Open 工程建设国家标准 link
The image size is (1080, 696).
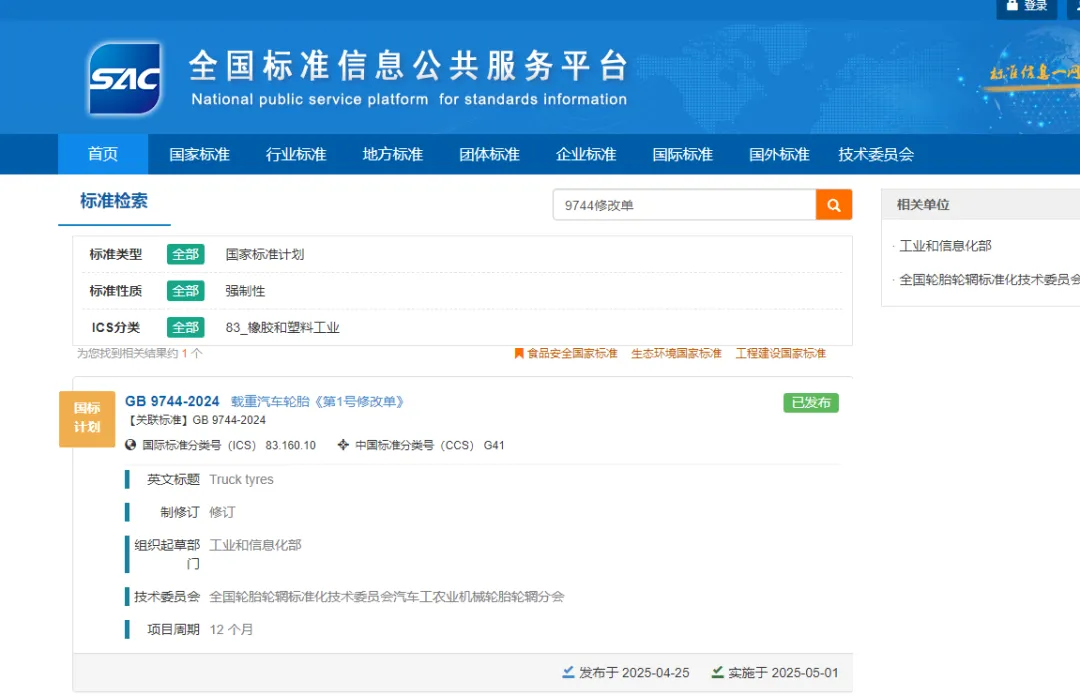click(x=780, y=354)
